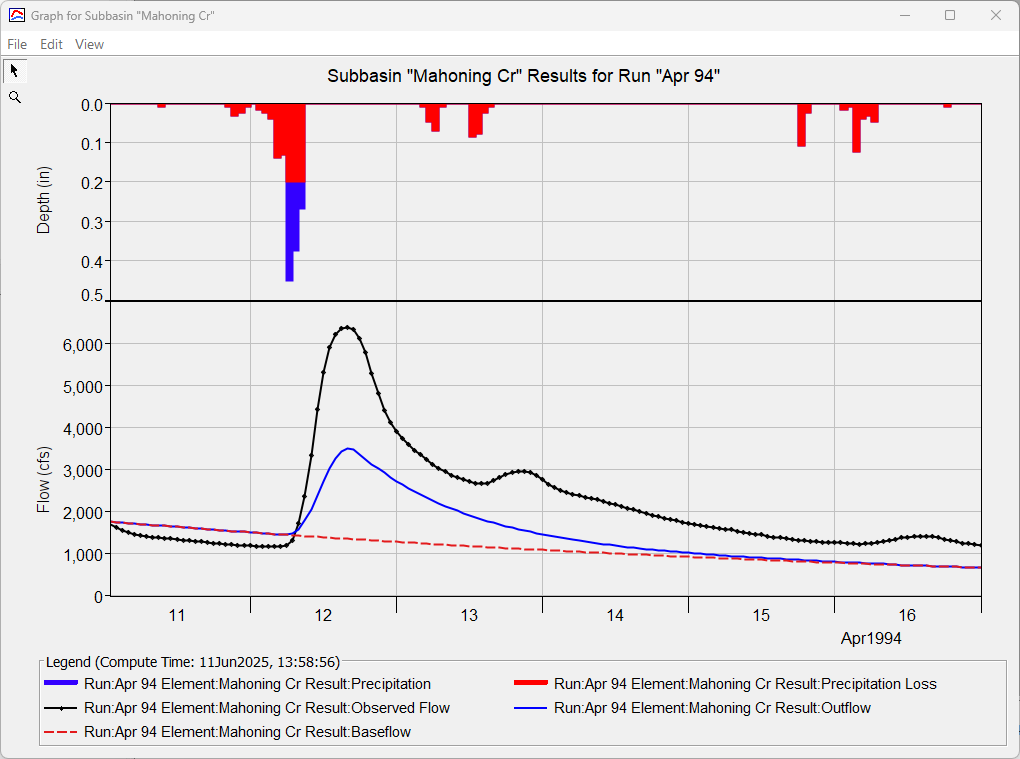Click the Observed Flow legend line marker
The width and height of the screenshot is (1020, 759).
[x=62, y=708]
